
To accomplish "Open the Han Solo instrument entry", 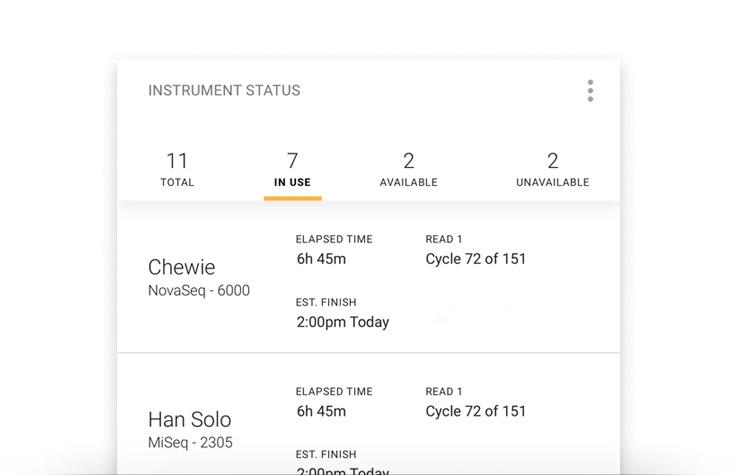I will [x=189, y=419].
